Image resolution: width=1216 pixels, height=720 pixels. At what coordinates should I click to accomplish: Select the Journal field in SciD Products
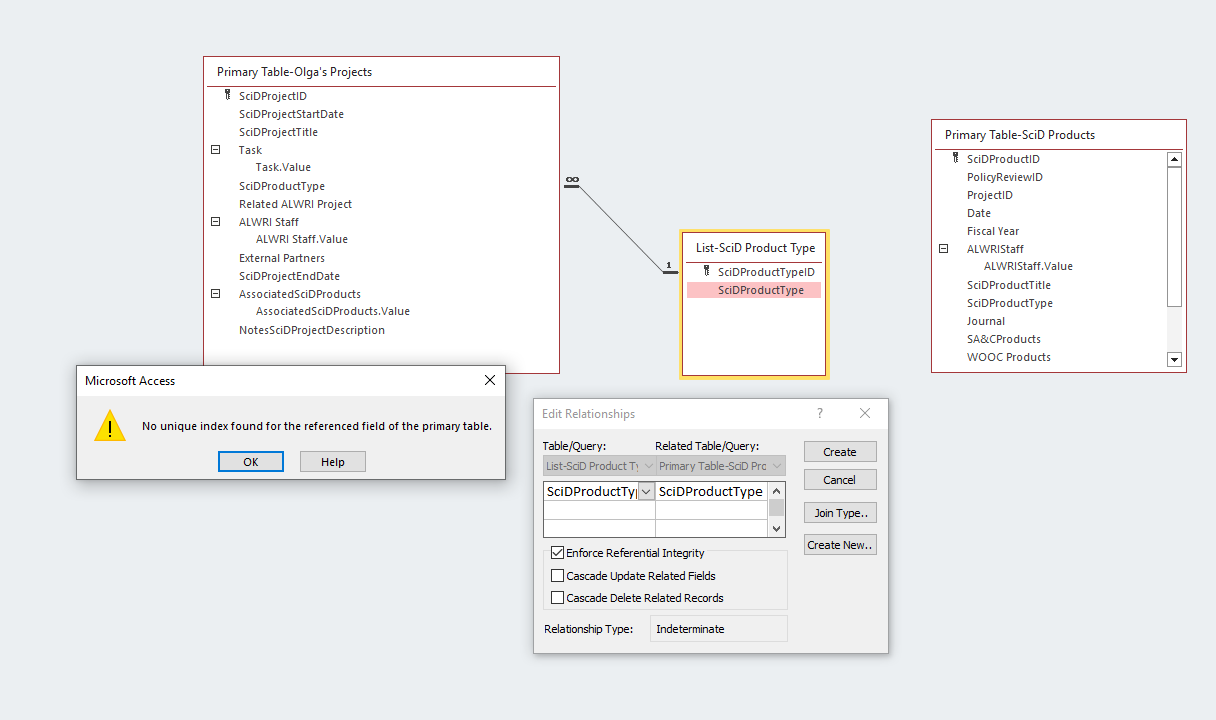coord(986,321)
